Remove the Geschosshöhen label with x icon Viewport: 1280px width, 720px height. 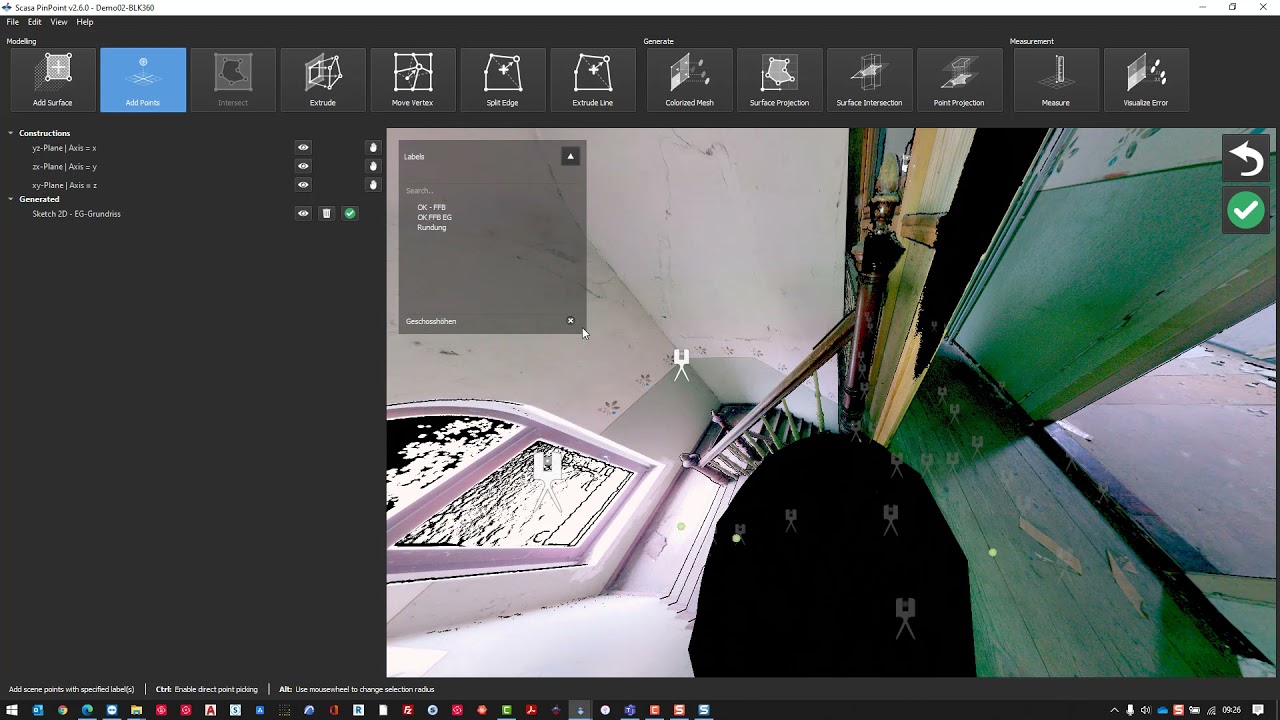571,321
